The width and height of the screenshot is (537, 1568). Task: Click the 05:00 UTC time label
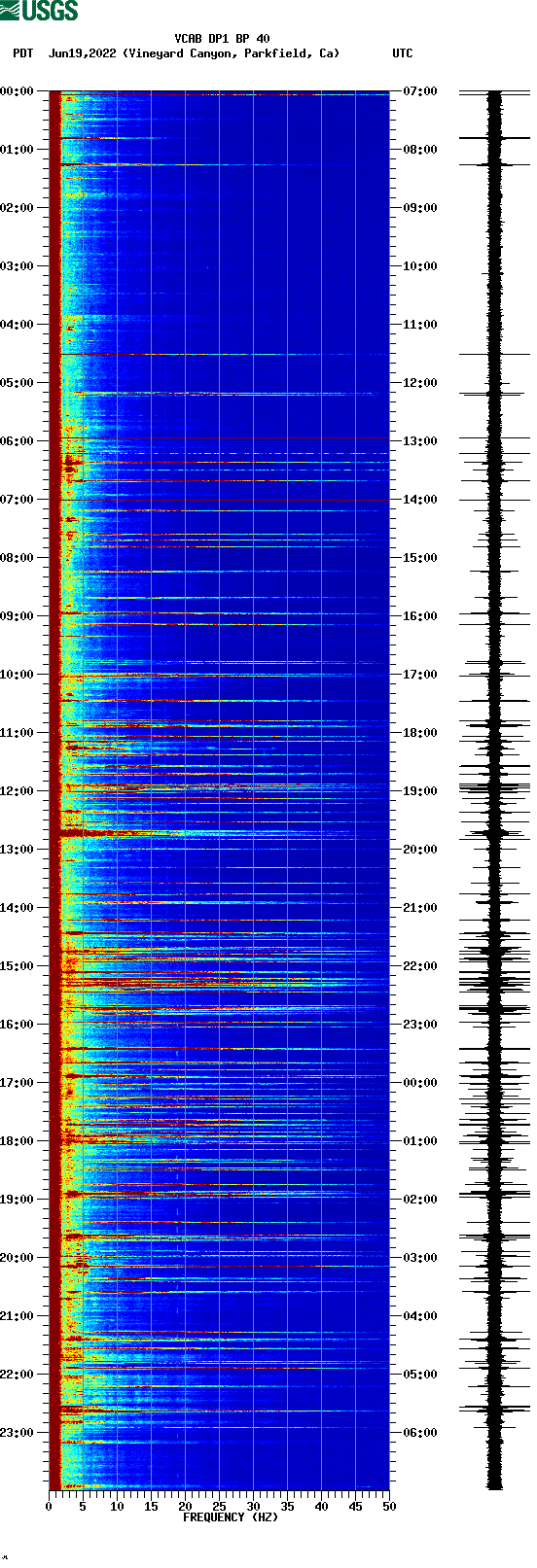pos(420,1375)
